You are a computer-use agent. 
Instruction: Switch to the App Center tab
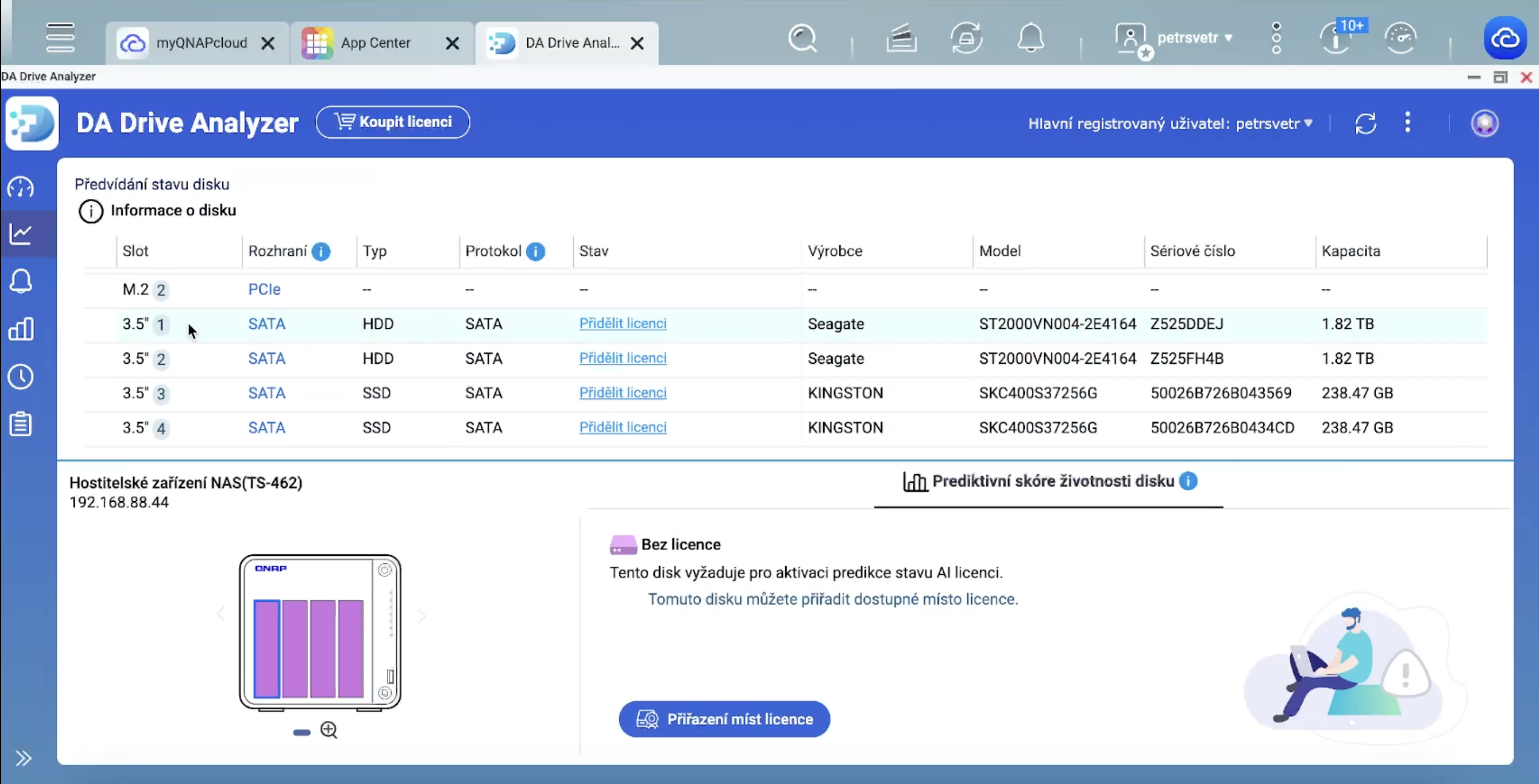click(375, 43)
